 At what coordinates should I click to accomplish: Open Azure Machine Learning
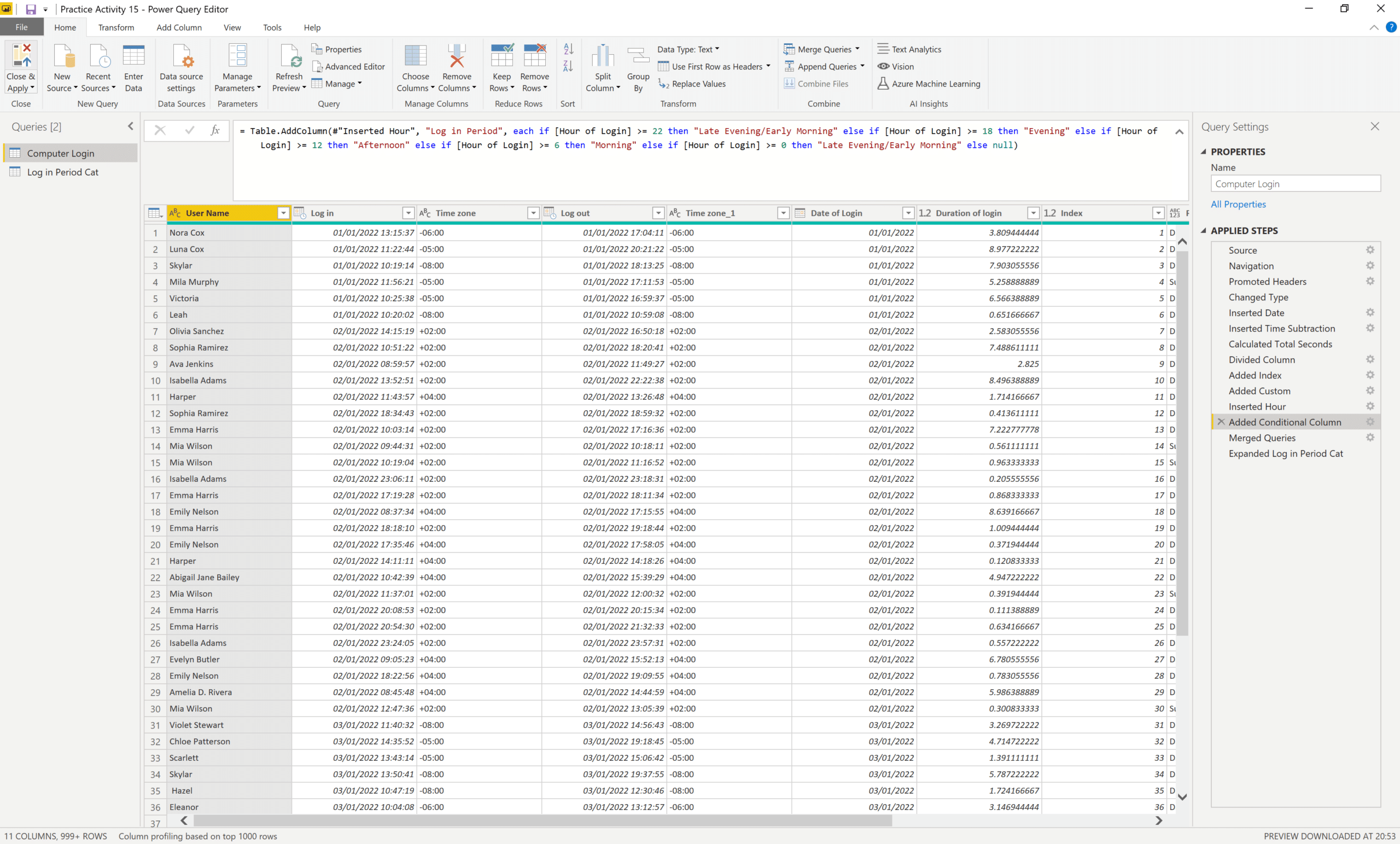tap(929, 84)
